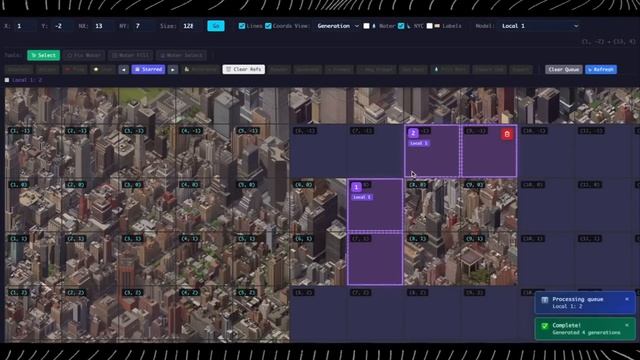The height and width of the screenshot is (360, 640).
Task: Click the Local 1 label under badge 2
Action: point(419,143)
